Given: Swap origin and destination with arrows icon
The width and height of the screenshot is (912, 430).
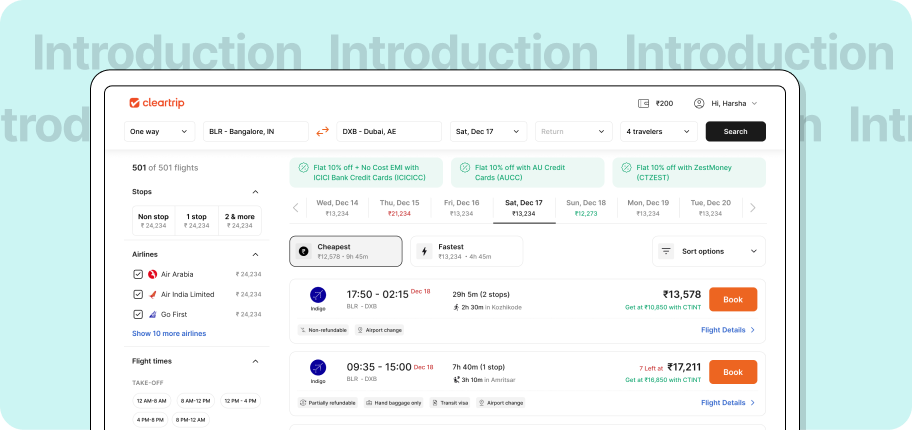Looking at the screenshot, I should click(323, 131).
